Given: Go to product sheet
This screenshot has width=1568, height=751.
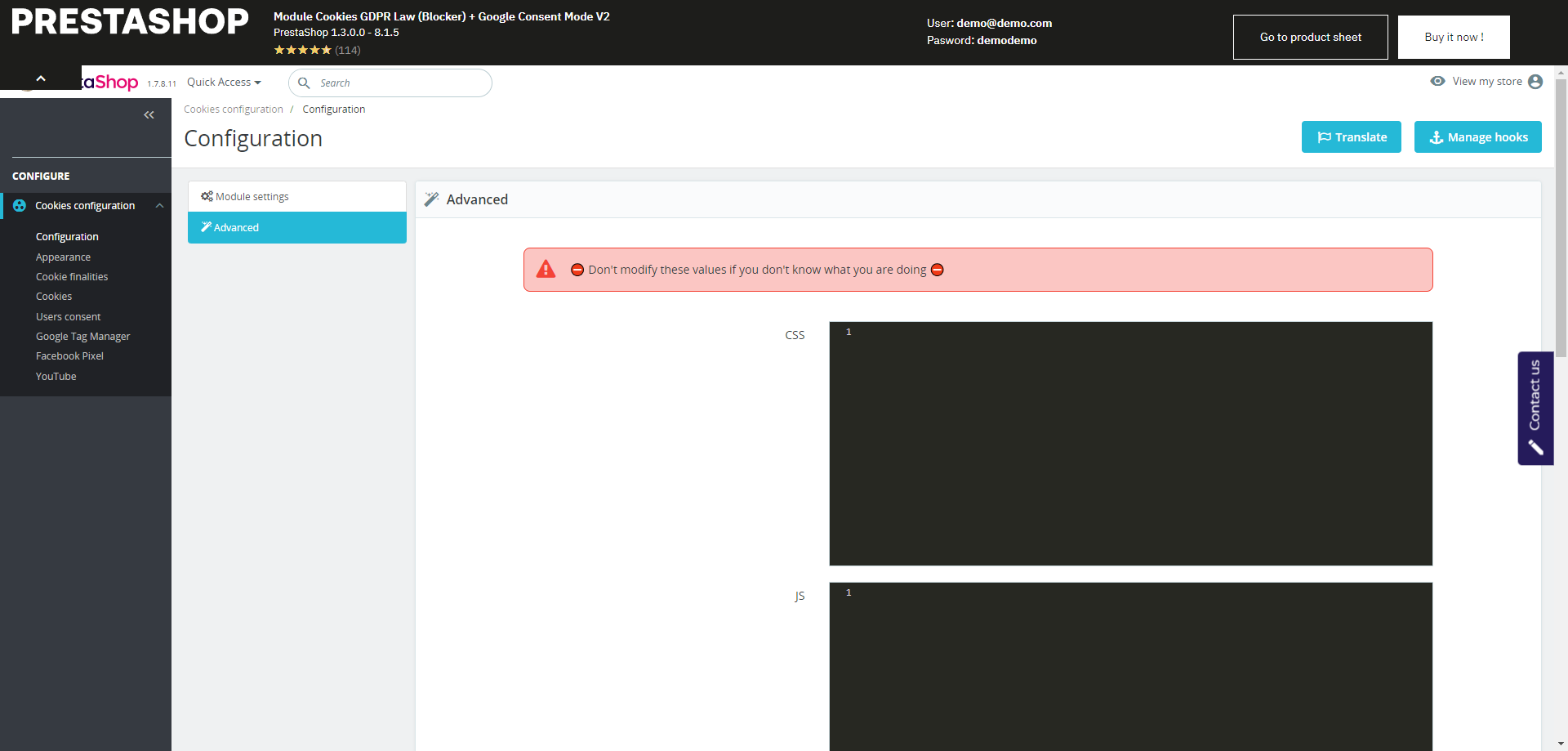Looking at the screenshot, I should point(1311,37).
